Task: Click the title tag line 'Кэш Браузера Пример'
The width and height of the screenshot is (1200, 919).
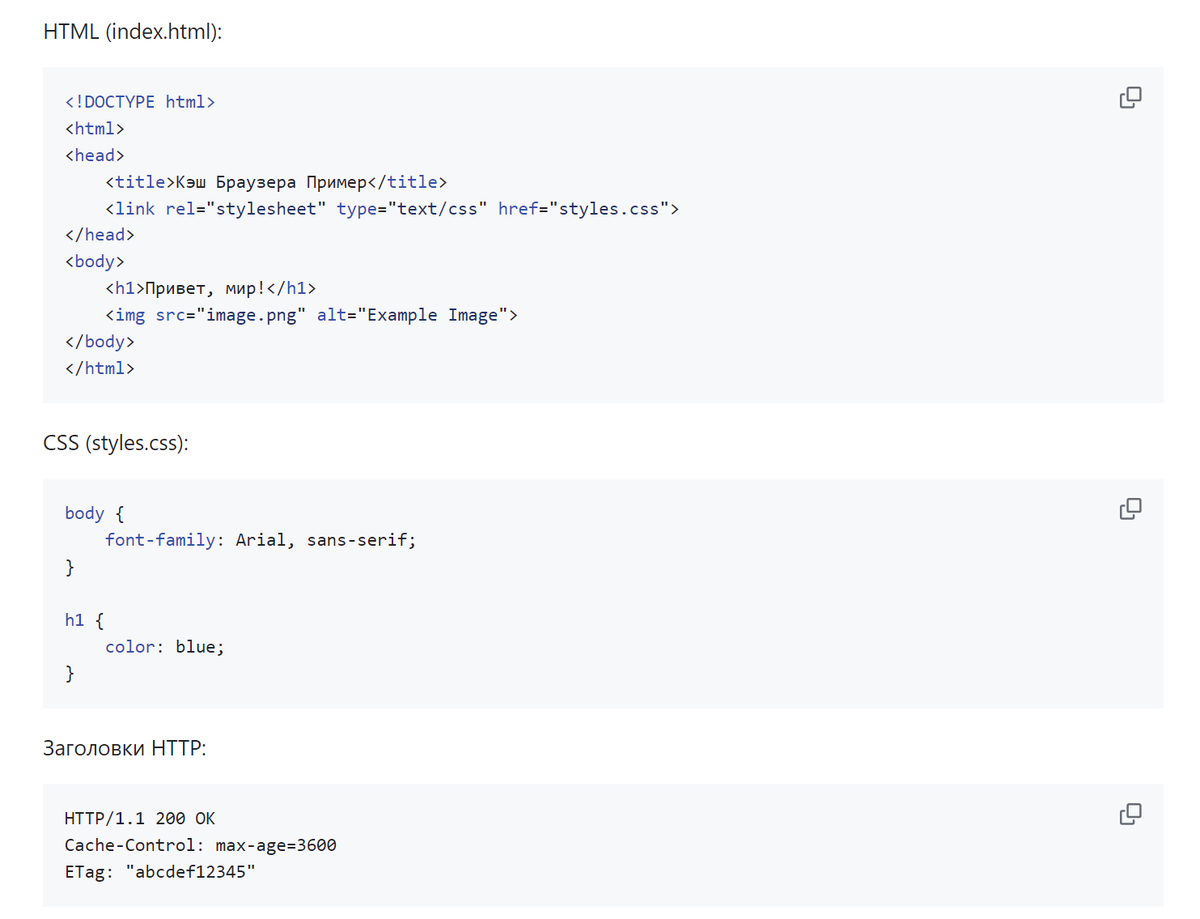Action: coord(276,182)
